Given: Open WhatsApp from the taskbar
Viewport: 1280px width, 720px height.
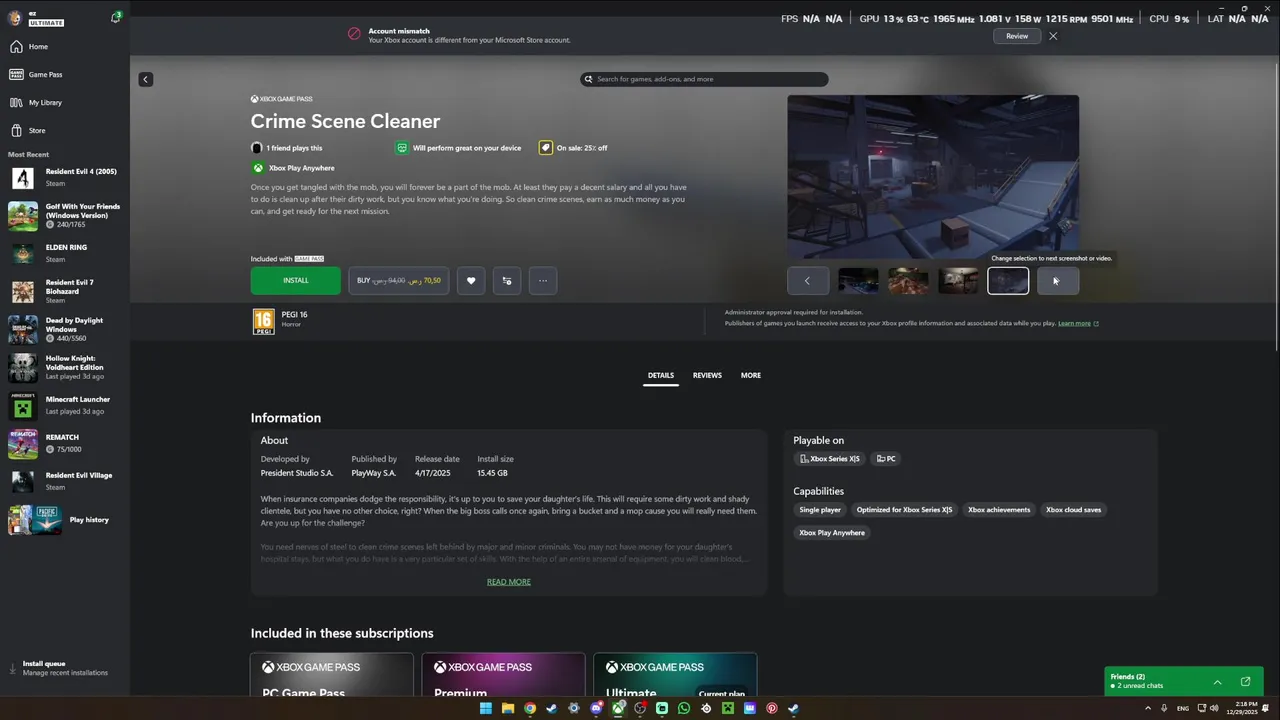Looking at the screenshot, I should tap(684, 708).
